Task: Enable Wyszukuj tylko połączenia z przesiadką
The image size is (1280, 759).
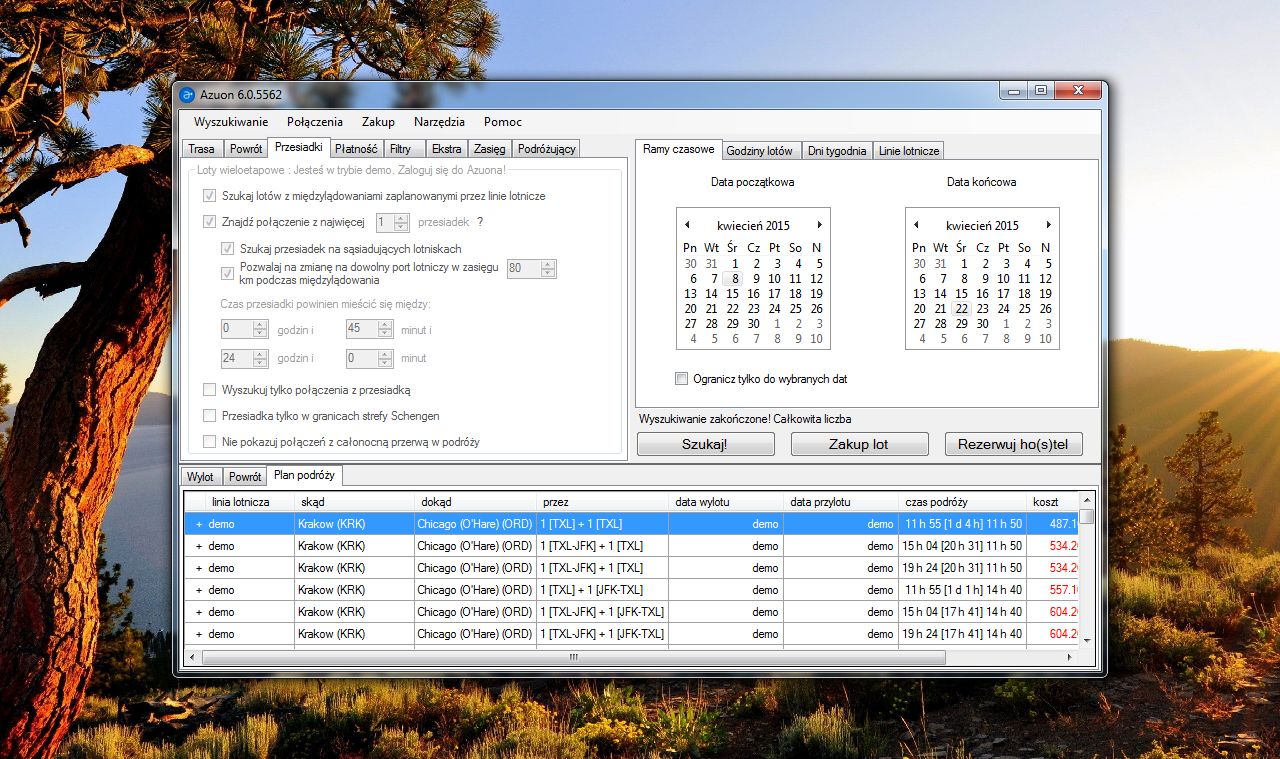Action: click(x=209, y=390)
